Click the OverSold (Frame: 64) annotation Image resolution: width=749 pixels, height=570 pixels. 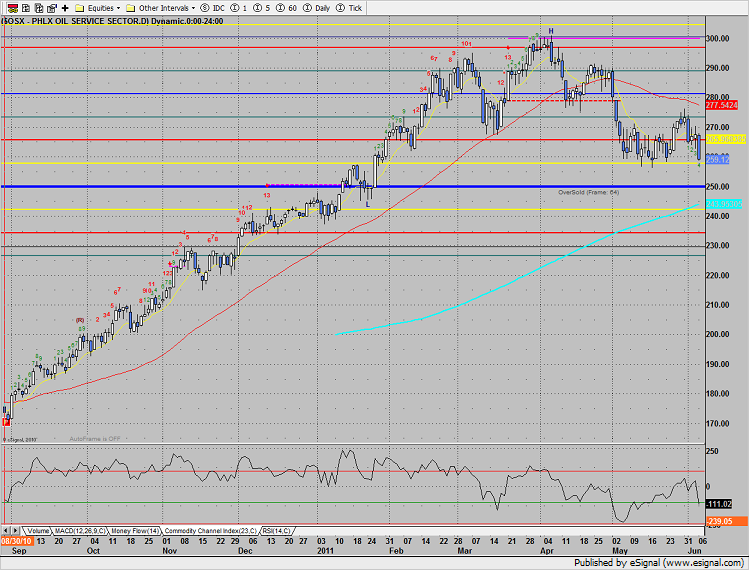click(588, 193)
